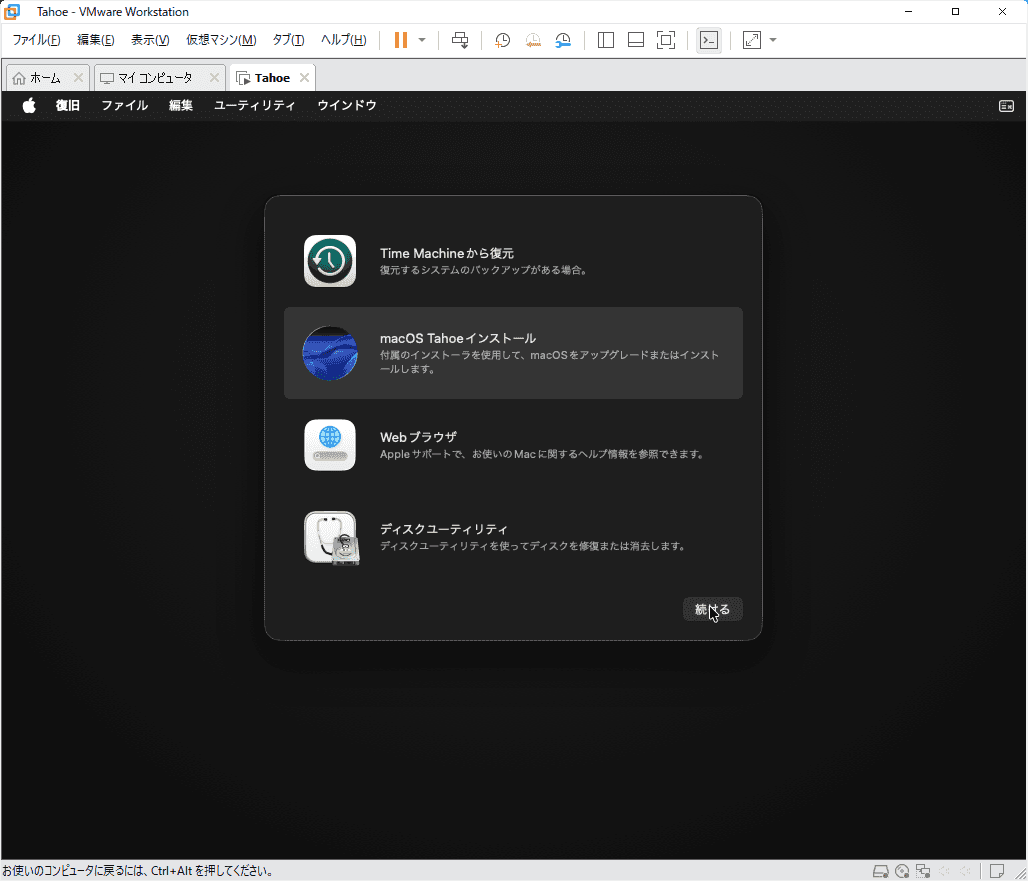Open the ユーティリティ menu in macOS bar
This screenshot has width=1028, height=881.
[254, 106]
